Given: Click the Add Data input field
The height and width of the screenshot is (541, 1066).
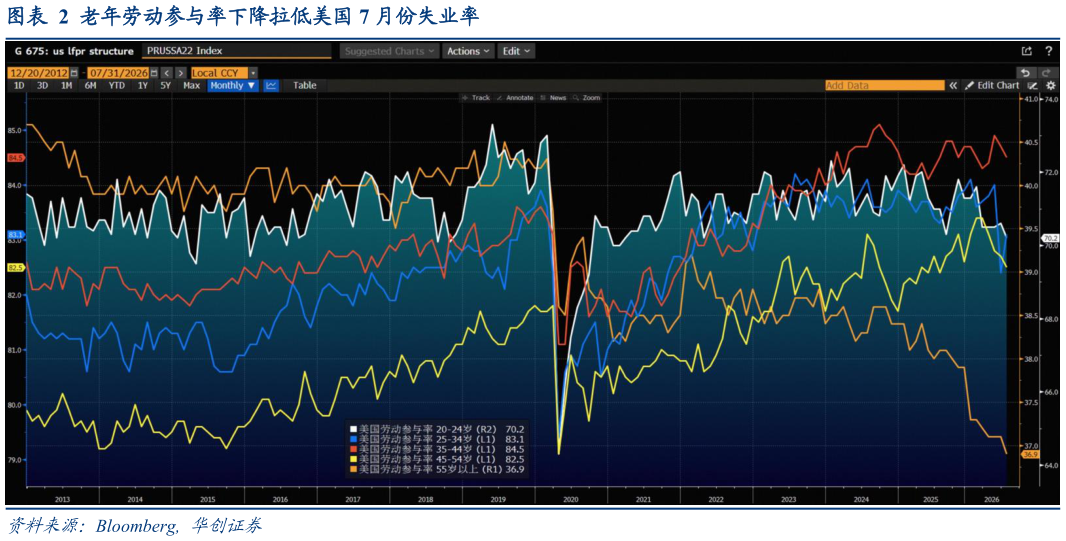Looking at the screenshot, I should (885, 86).
